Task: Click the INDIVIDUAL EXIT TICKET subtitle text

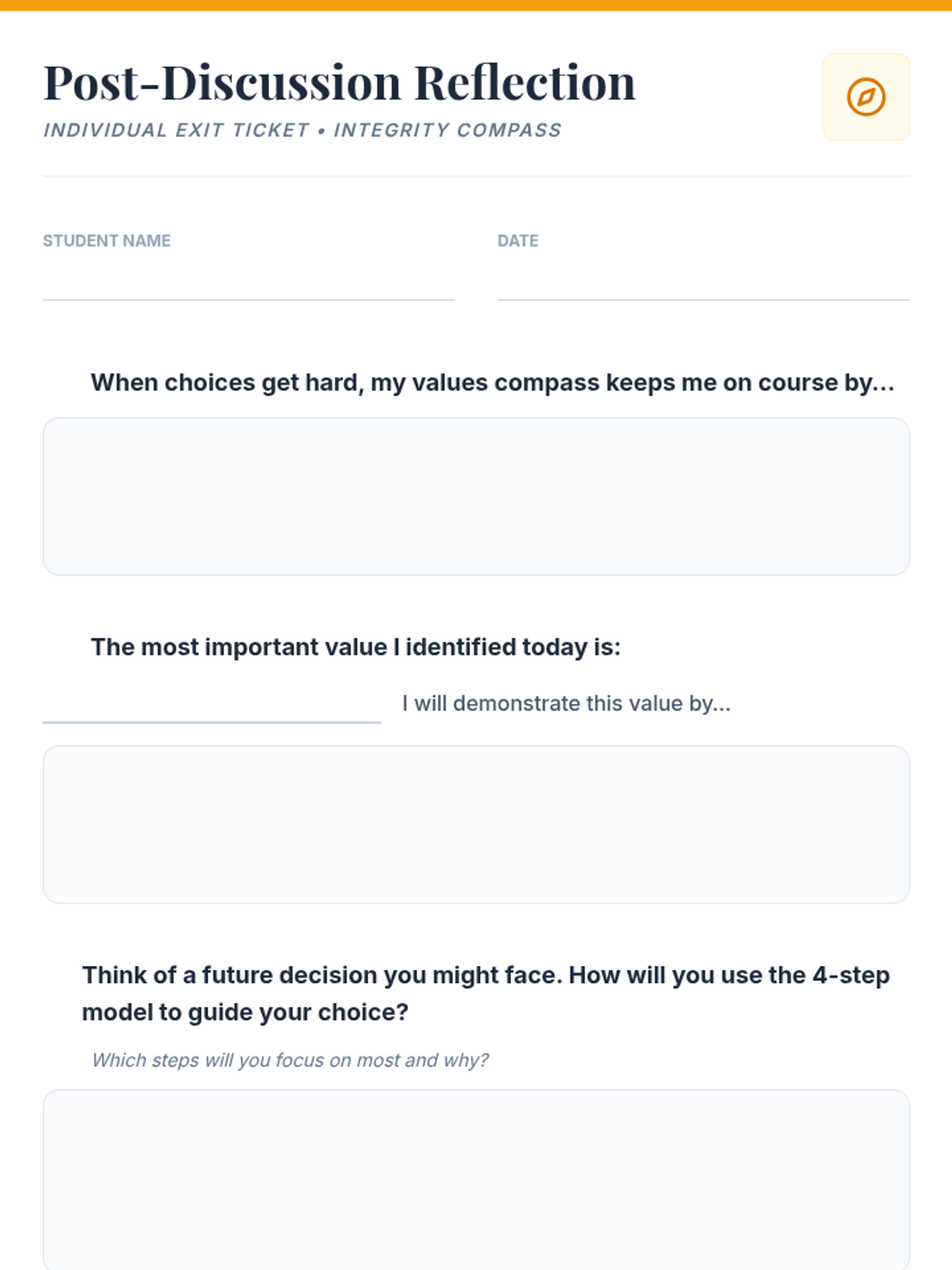Action: 176,130
